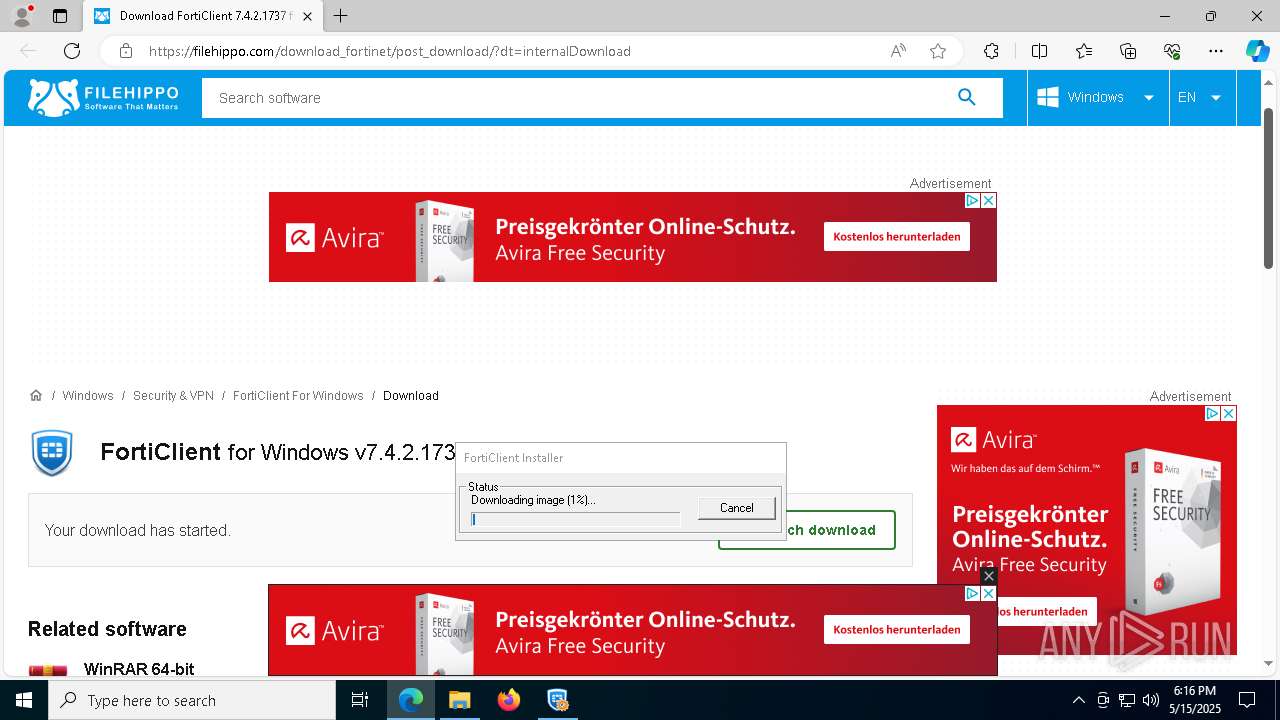Click the home breadcrumb icon

pos(36,395)
